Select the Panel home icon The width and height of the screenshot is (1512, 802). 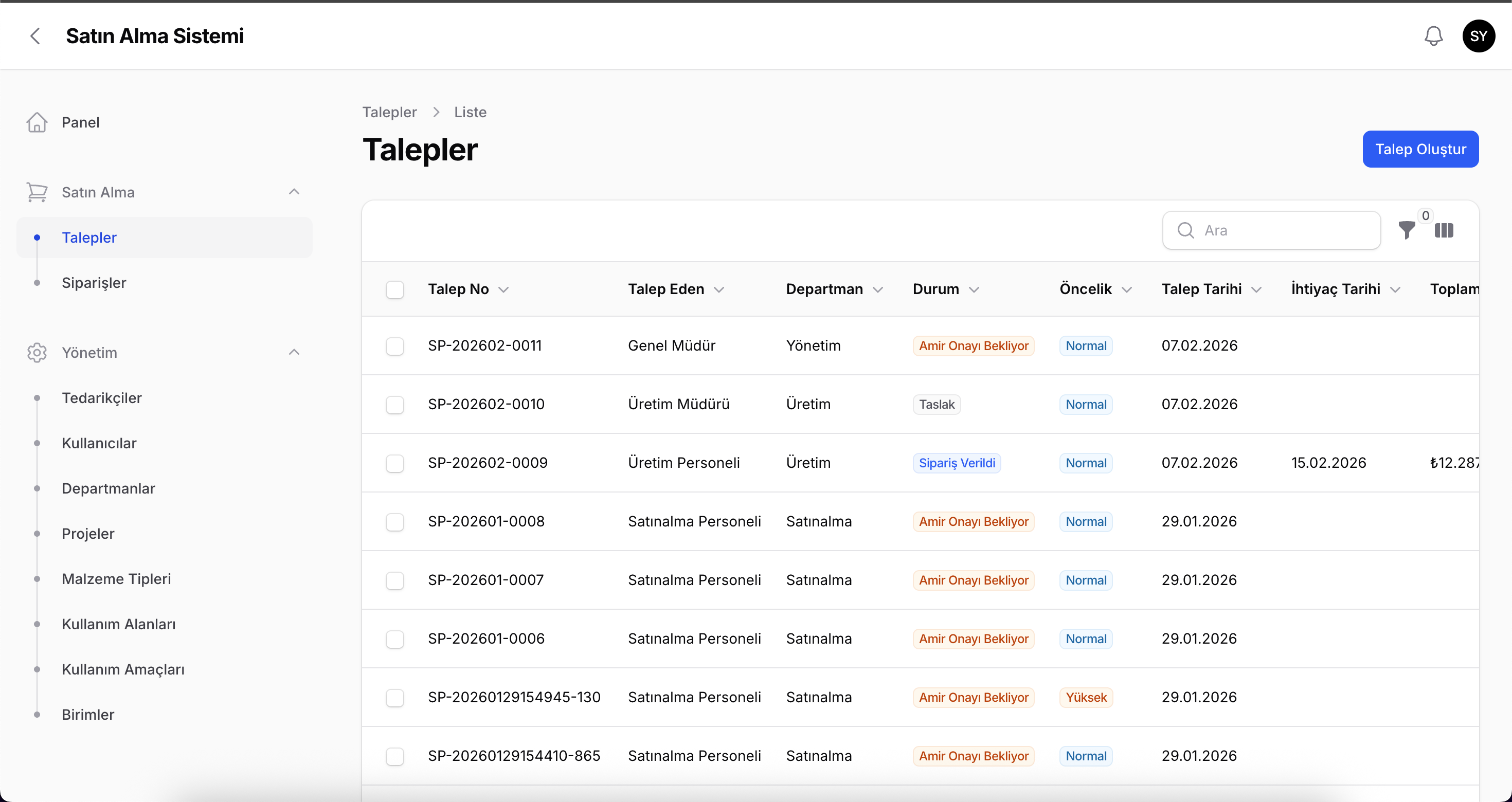[37, 122]
